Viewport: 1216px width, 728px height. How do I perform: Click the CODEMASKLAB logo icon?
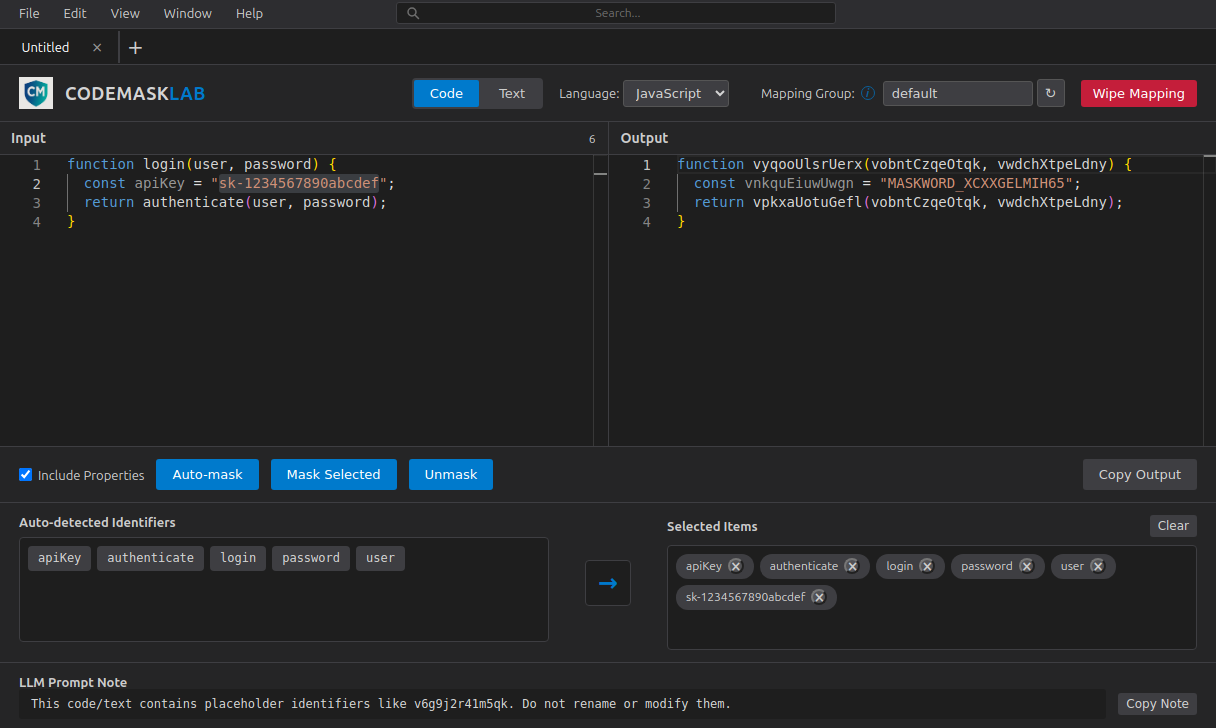[x=36, y=93]
